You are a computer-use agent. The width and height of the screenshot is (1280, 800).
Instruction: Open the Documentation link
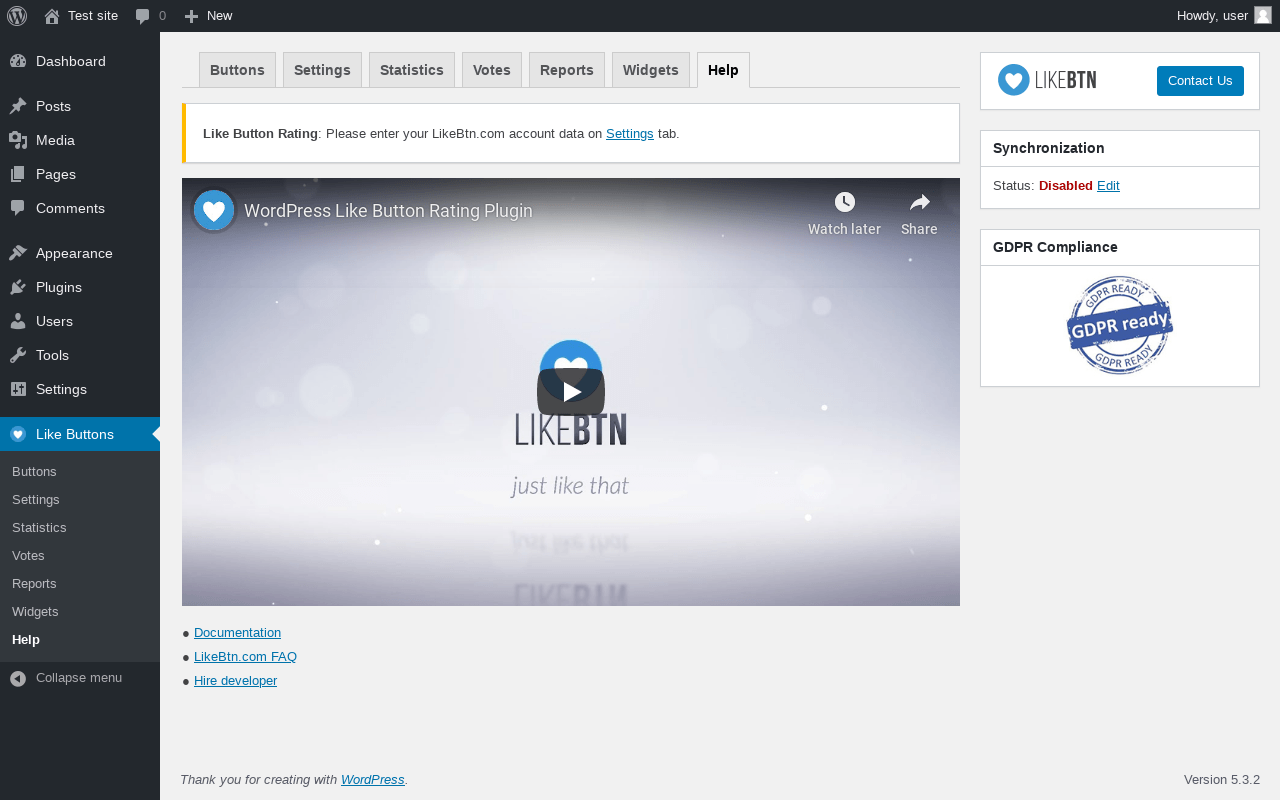pyautogui.click(x=237, y=633)
